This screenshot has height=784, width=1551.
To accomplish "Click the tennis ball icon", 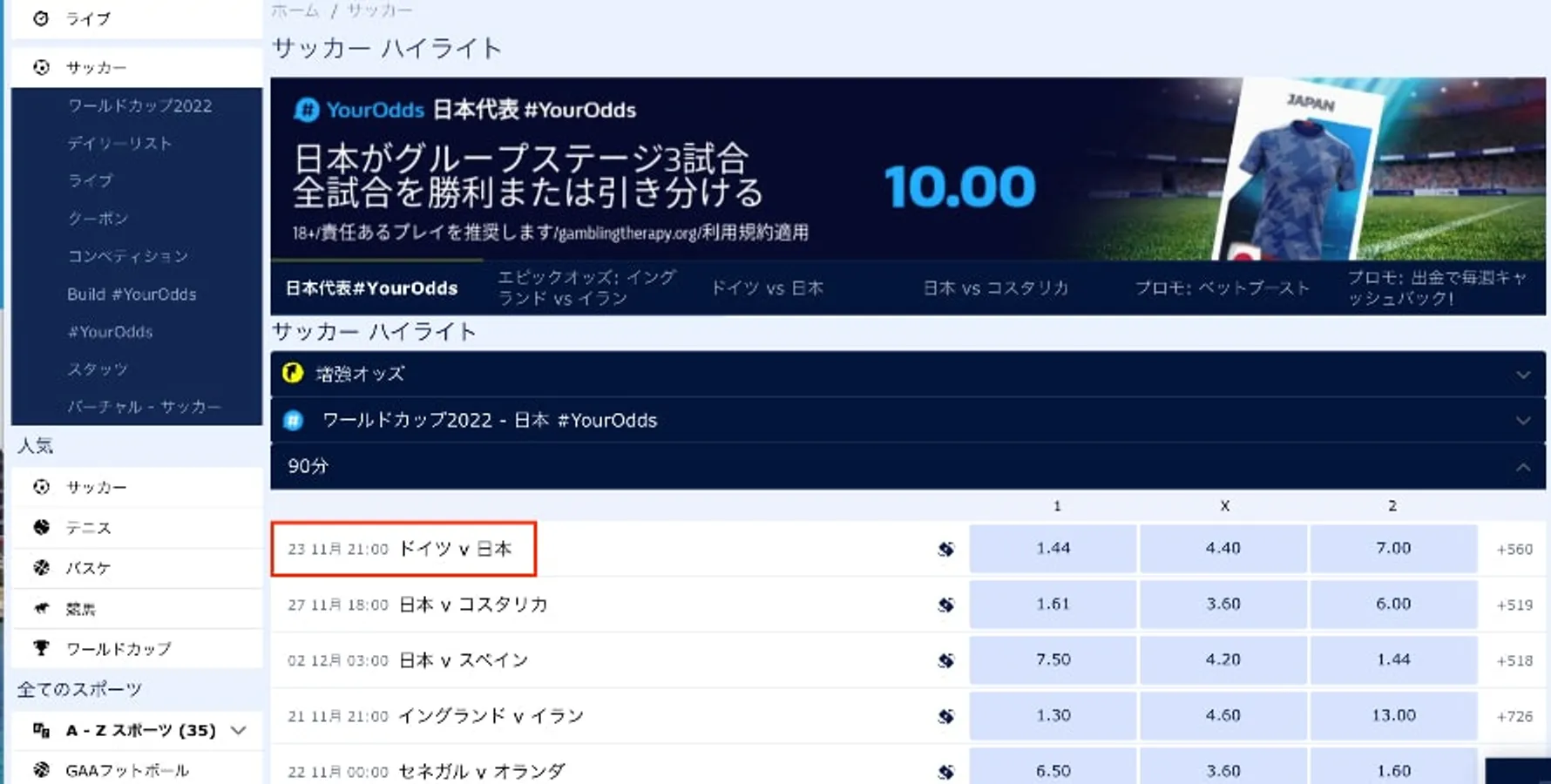I will 41,527.
